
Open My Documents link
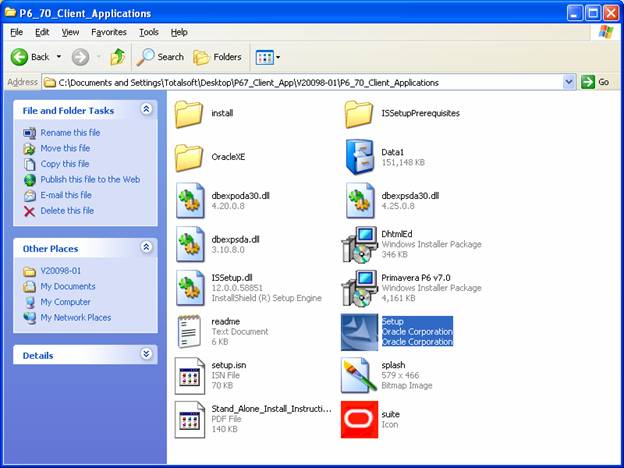pyautogui.click(x=68, y=287)
